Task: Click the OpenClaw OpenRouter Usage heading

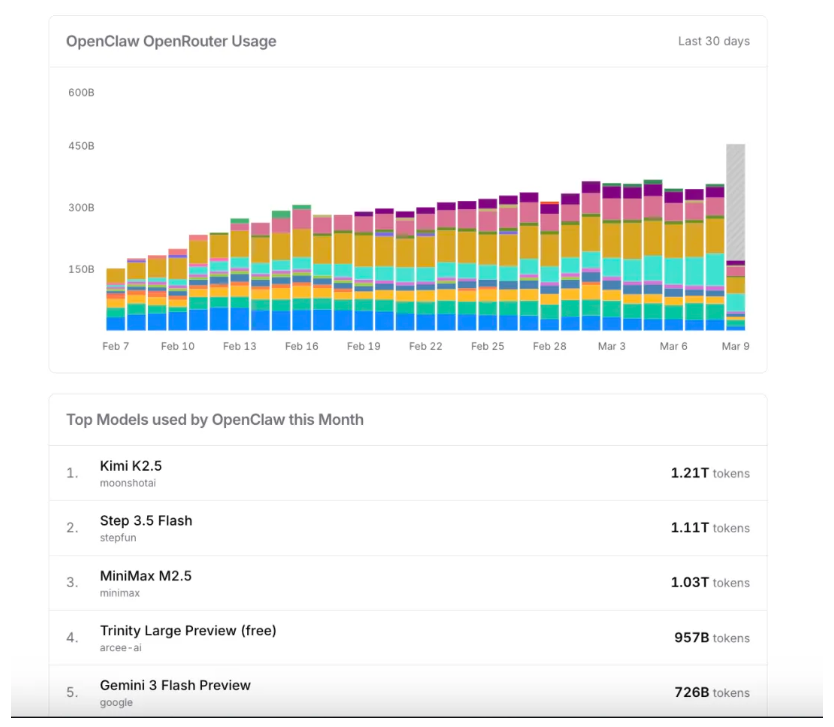Action: click(171, 41)
